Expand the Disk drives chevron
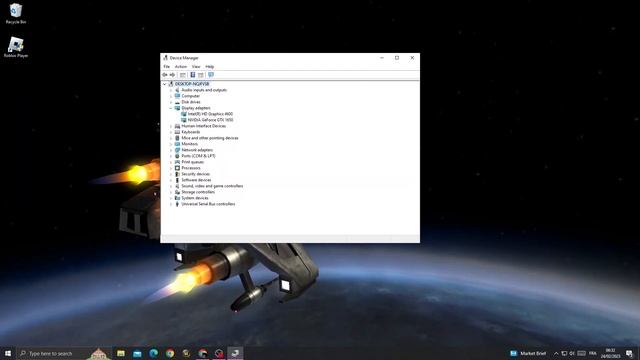 [x=171, y=102]
